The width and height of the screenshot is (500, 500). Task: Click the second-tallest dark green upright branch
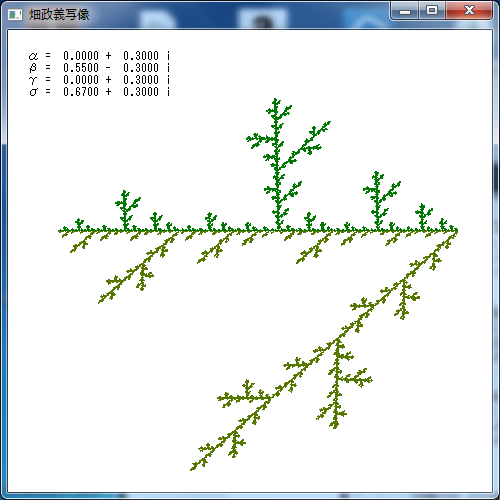click(377, 201)
